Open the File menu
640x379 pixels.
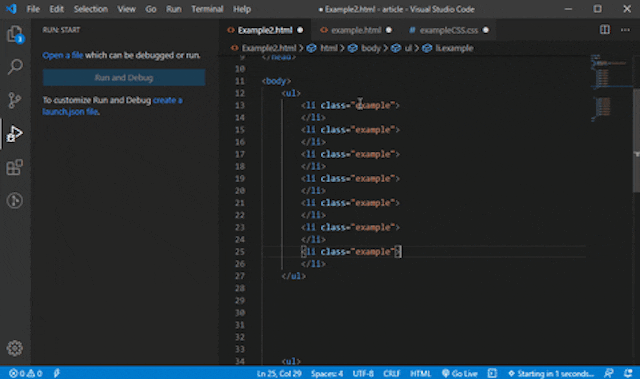[33, 9]
